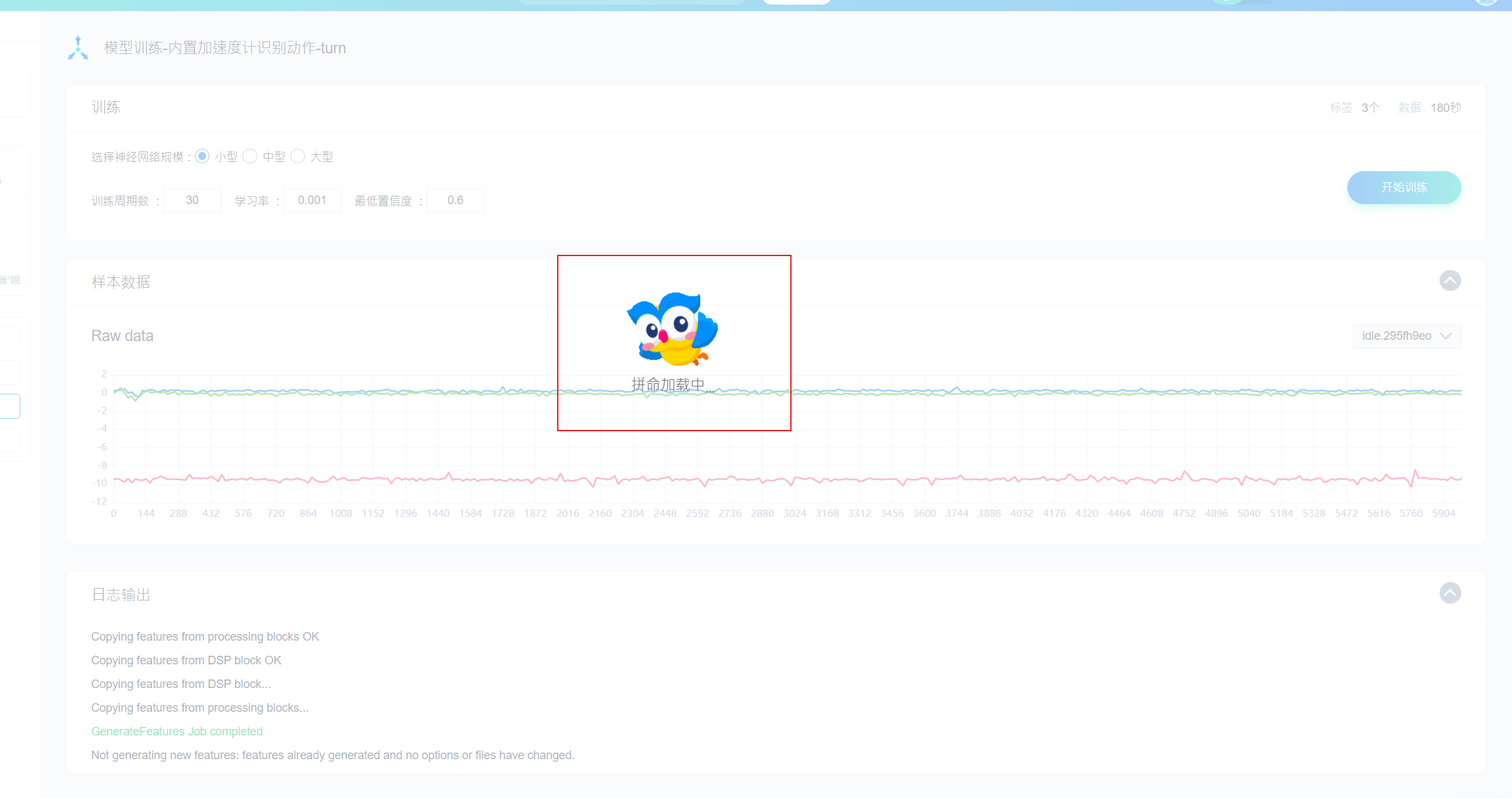Click the chevron icon in 日志输出 header
The height and width of the screenshot is (798, 1512).
pyautogui.click(x=1449, y=593)
